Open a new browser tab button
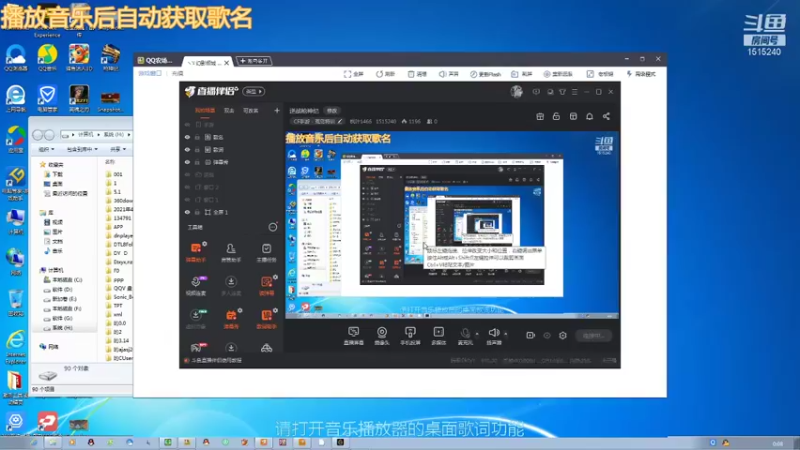800x450 pixels. tap(254, 61)
